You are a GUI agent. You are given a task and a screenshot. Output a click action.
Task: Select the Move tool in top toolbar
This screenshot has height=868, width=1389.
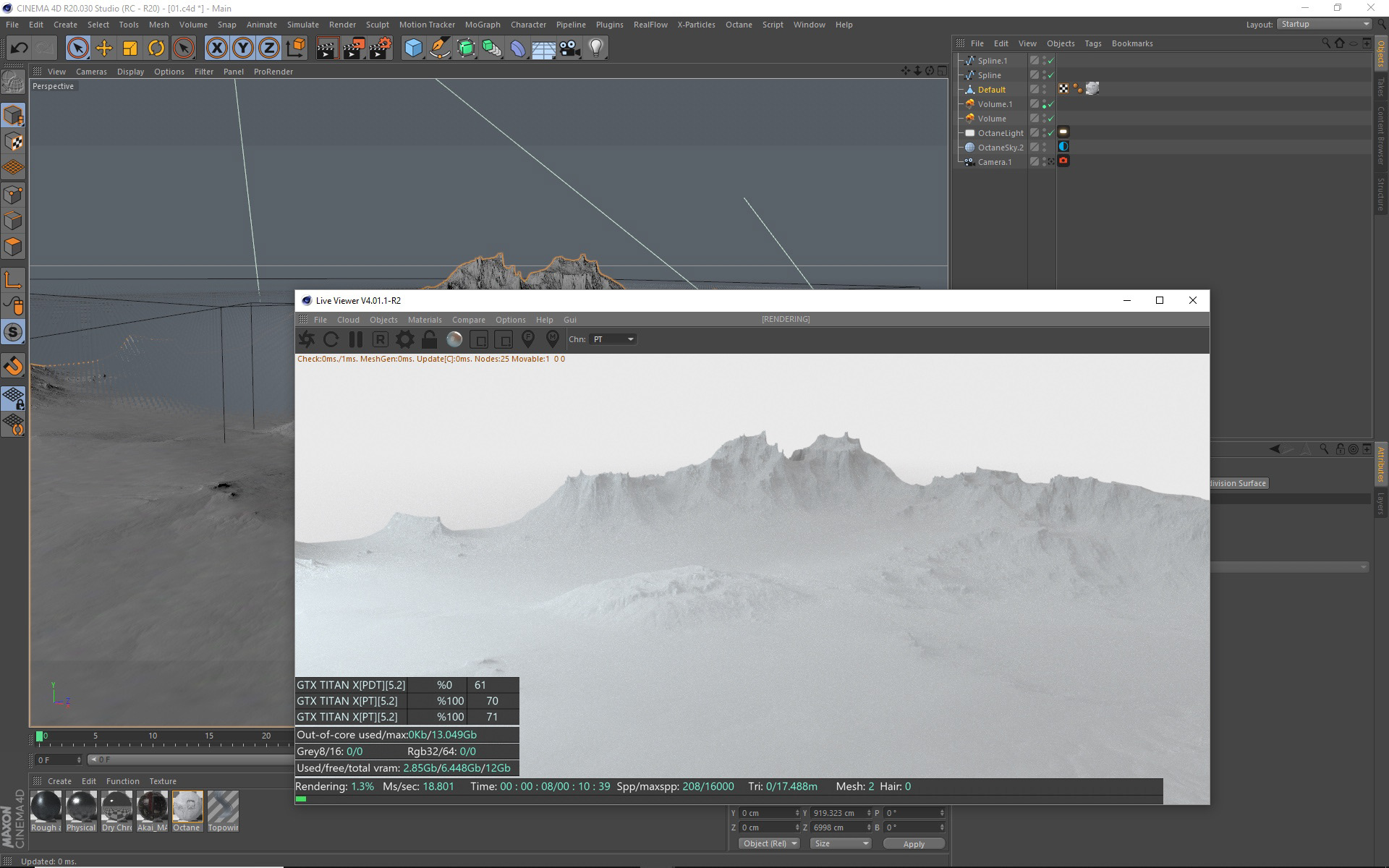pyautogui.click(x=103, y=48)
